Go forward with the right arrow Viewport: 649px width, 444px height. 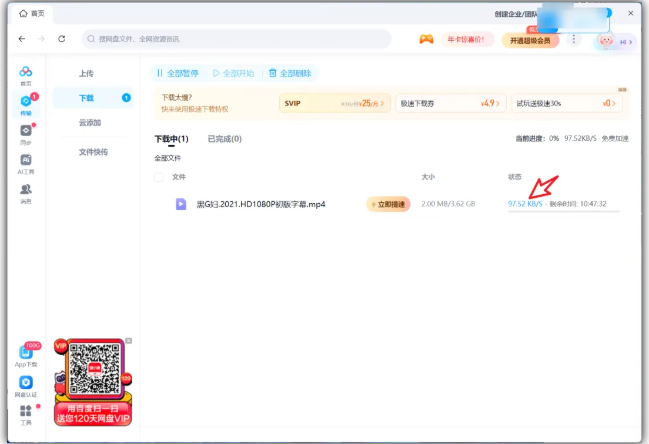[41, 39]
